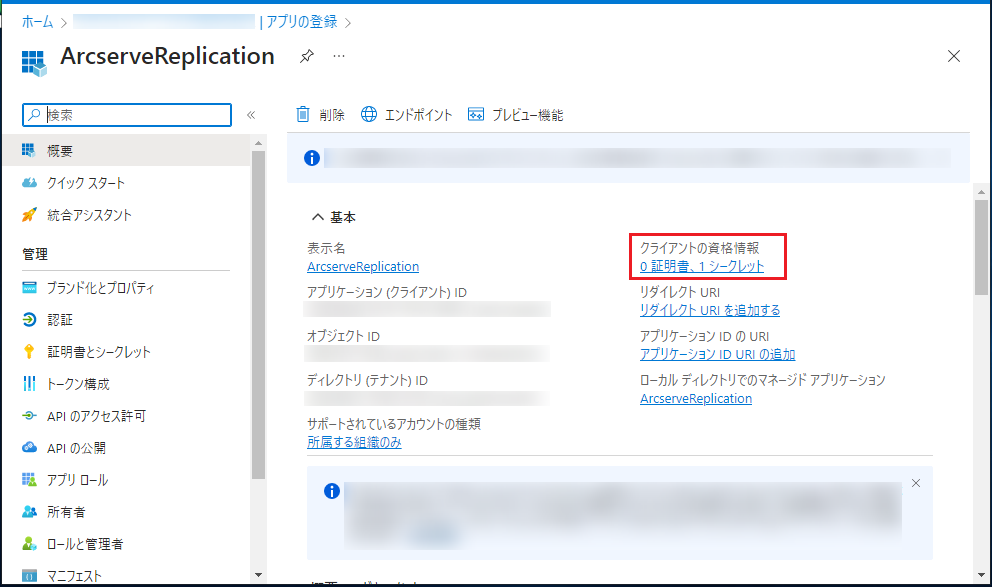Screen dimensions: 992x587
Task: Click the search magnifier icon
Action: pos(34,114)
